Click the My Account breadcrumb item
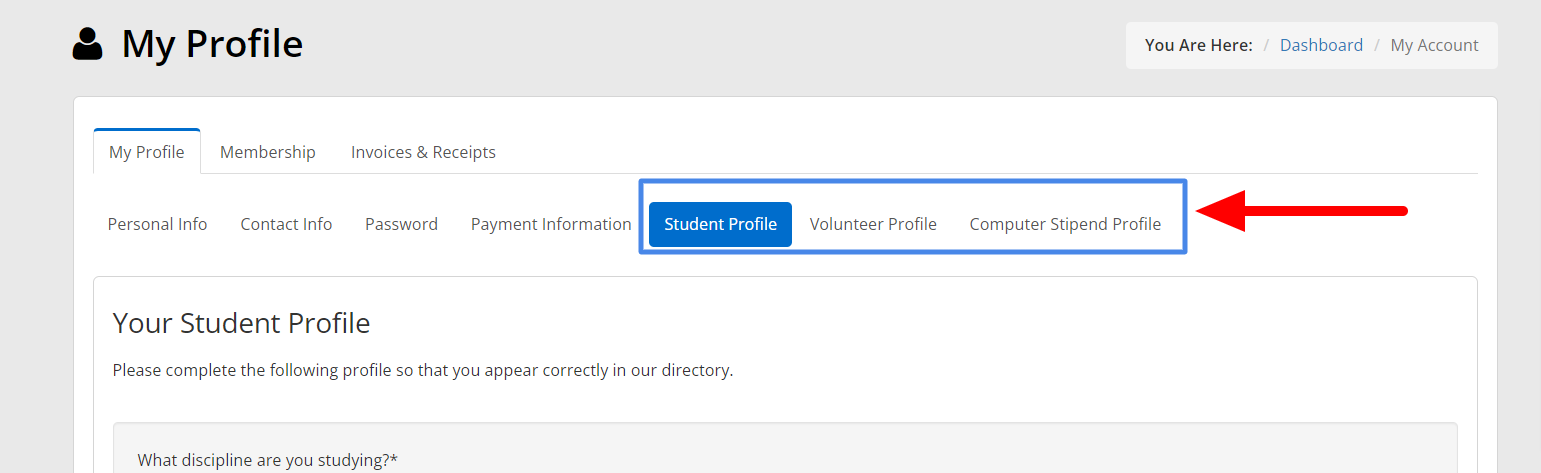This screenshot has width=1541, height=473. 1434,45
